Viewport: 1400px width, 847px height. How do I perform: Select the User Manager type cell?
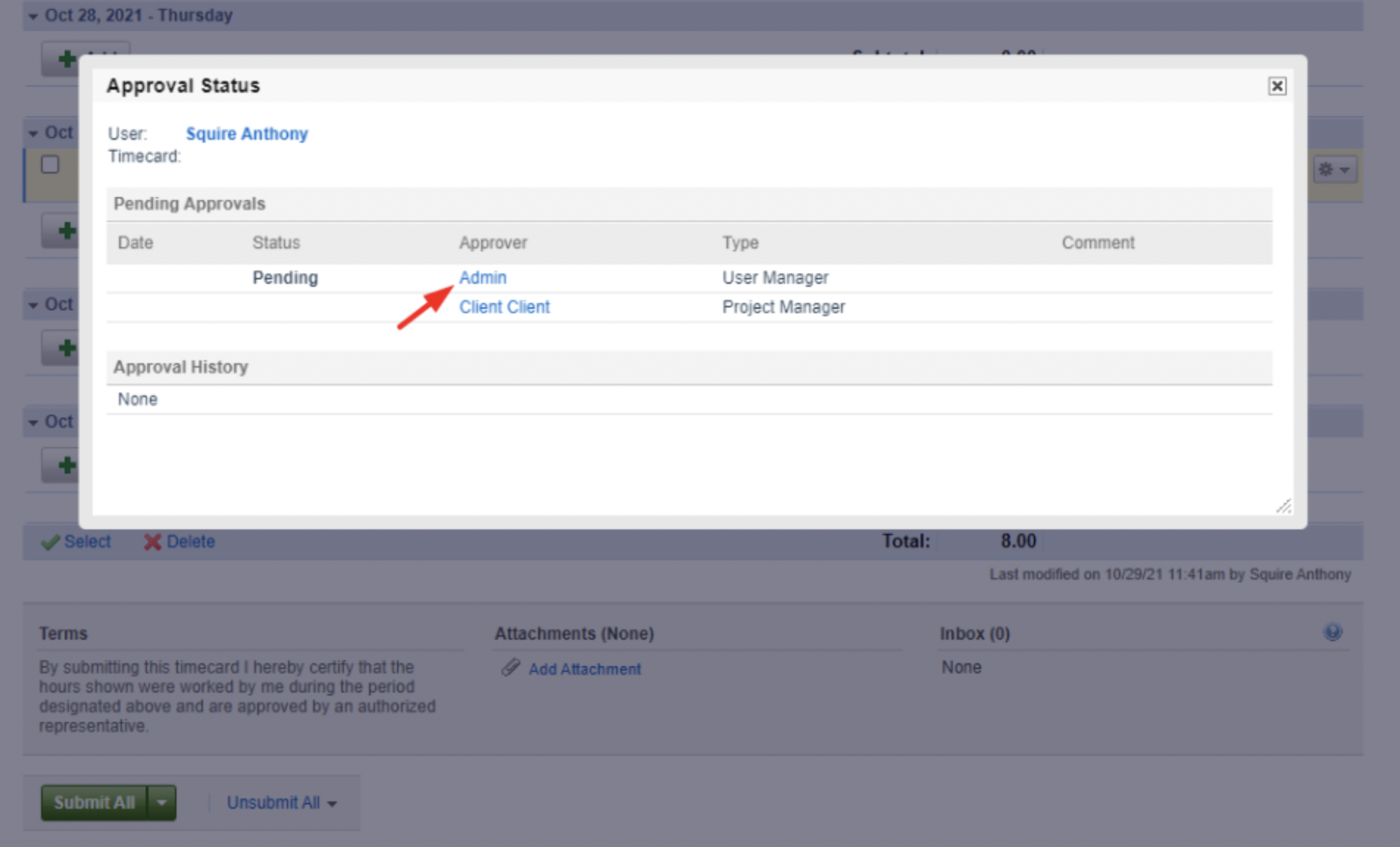[775, 278]
